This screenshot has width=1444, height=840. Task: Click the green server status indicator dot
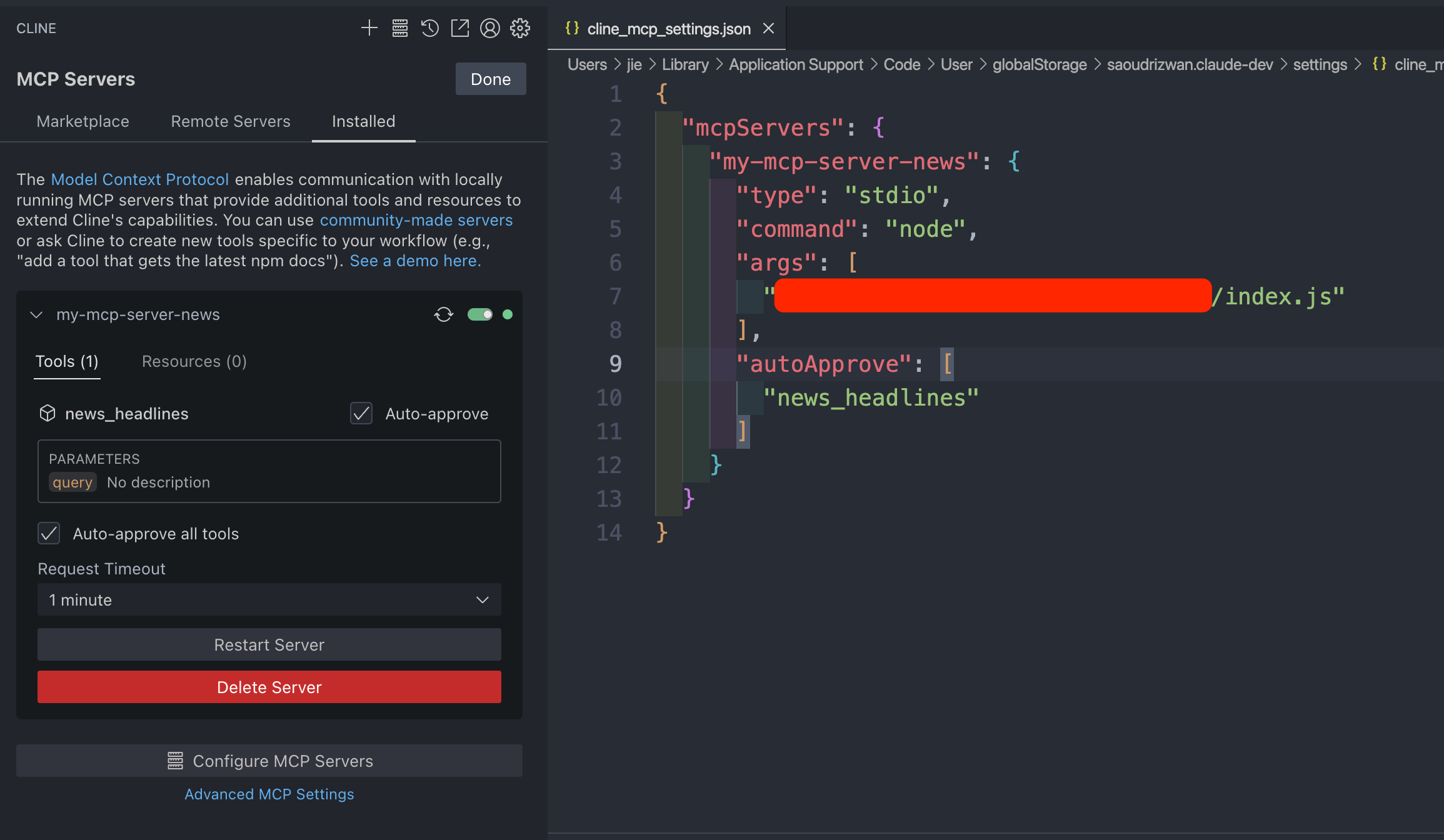[508, 314]
